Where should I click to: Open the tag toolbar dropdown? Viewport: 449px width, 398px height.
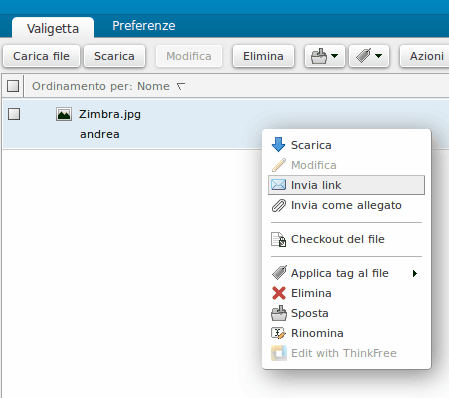(369, 56)
